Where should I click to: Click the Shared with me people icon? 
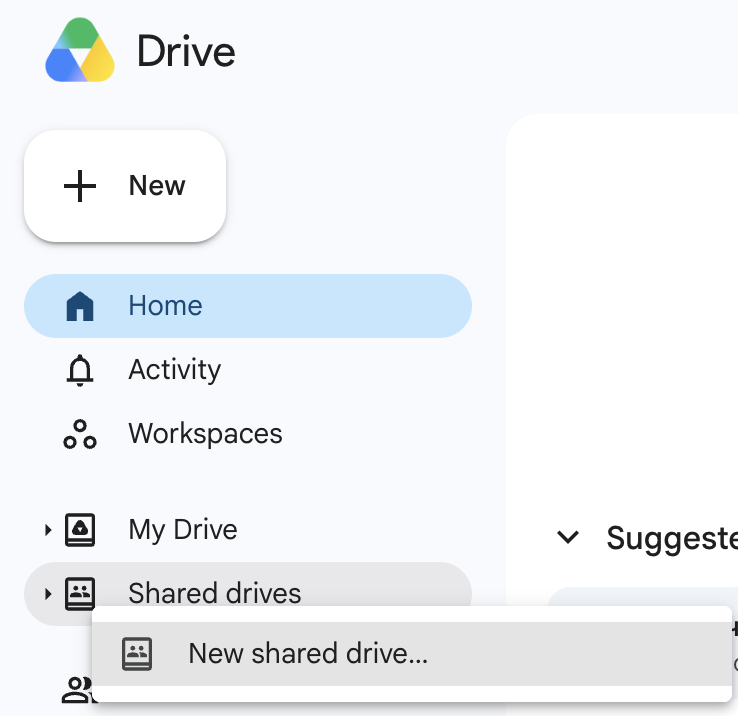tap(76, 690)
